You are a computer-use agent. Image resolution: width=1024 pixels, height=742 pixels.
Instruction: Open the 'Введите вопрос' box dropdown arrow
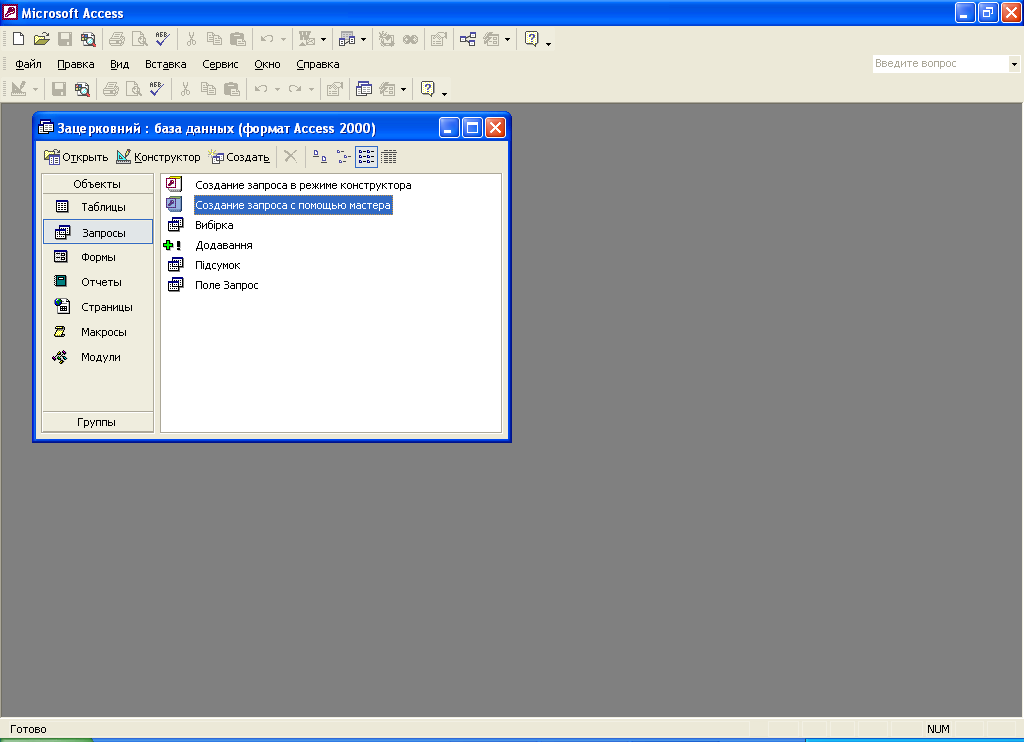click(1014, 64)
